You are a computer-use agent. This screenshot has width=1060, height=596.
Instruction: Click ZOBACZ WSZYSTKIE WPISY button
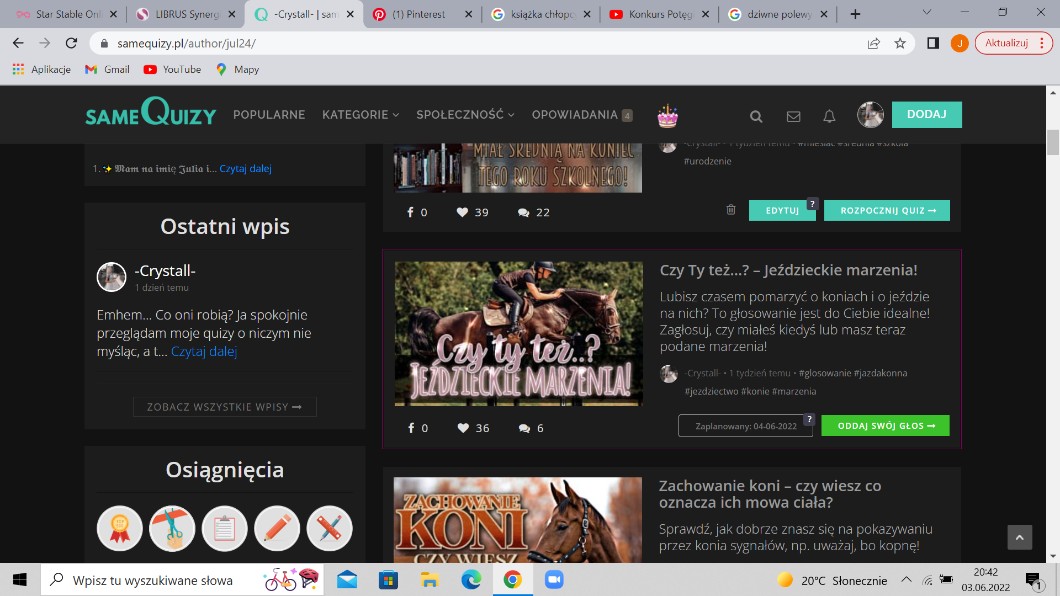(224, 407)
